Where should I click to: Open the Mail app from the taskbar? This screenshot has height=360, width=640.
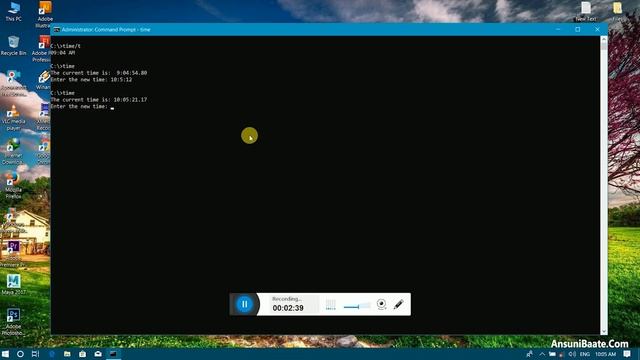click(x=98, y=354)
